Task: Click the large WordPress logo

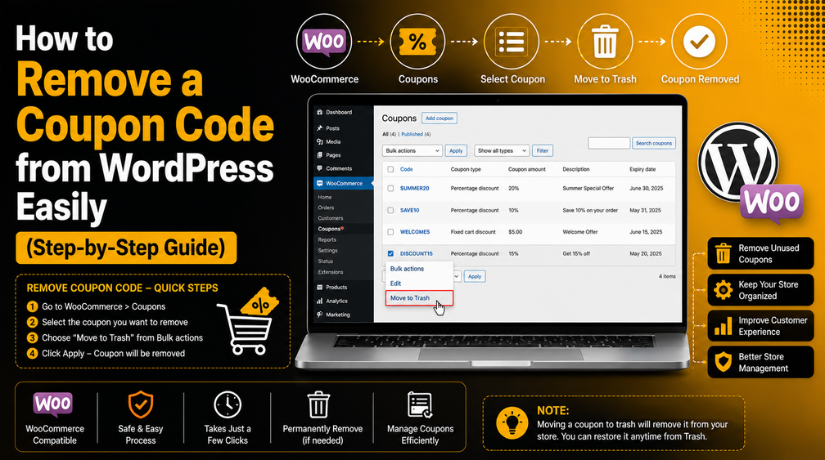Action: [738, 162]
